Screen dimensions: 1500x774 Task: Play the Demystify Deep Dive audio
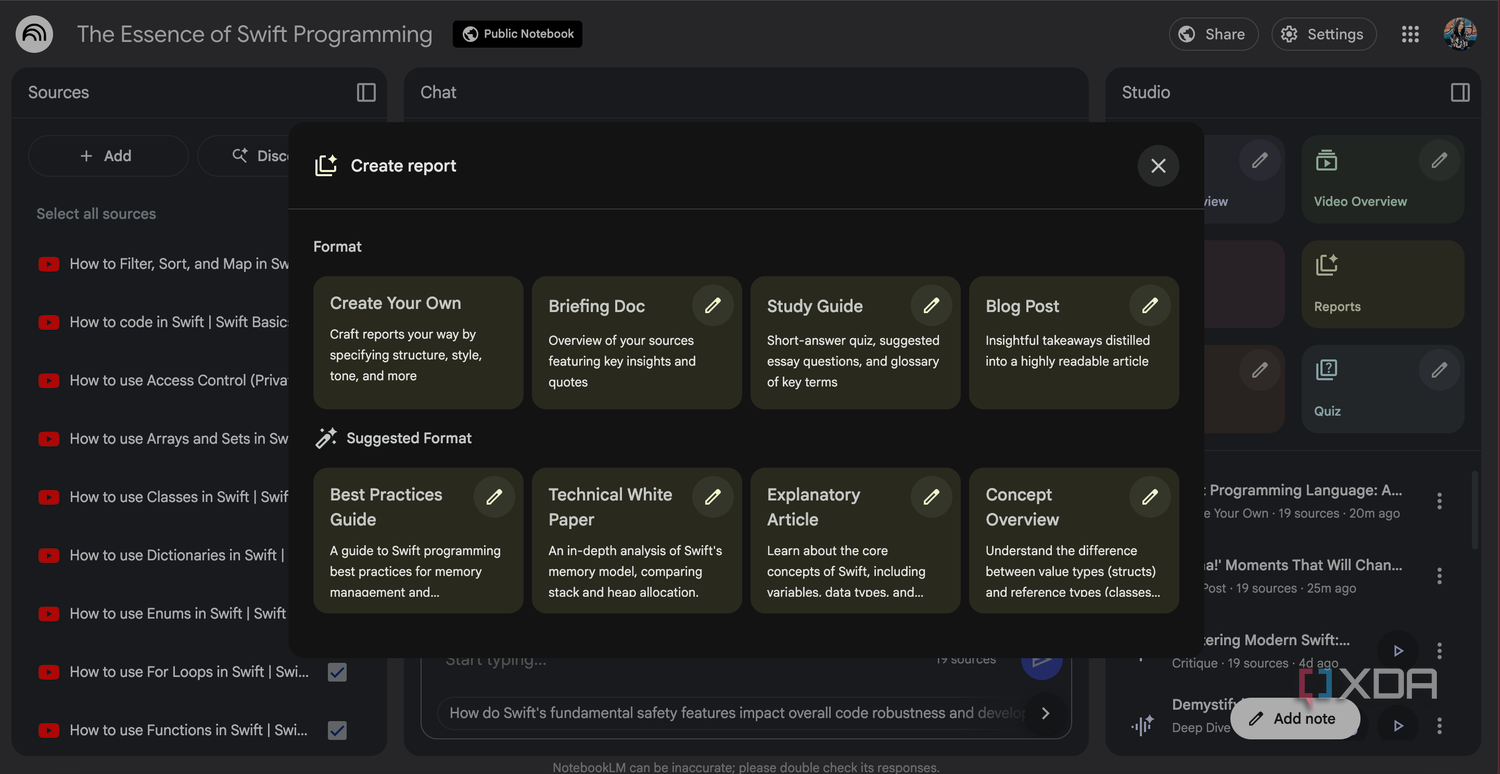click(1399, 726)
